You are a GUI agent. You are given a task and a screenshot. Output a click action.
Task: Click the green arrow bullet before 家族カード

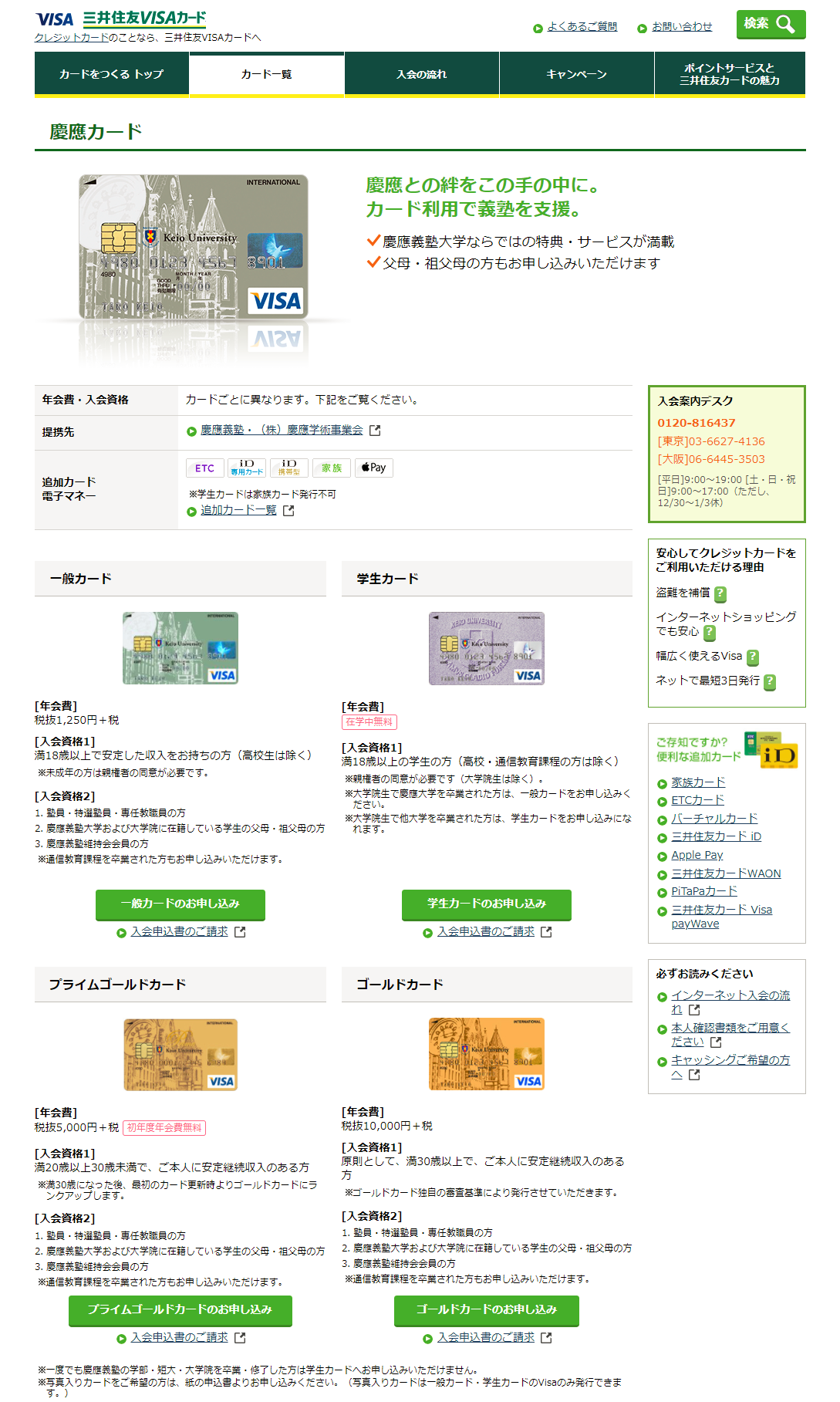pos(662,784)
